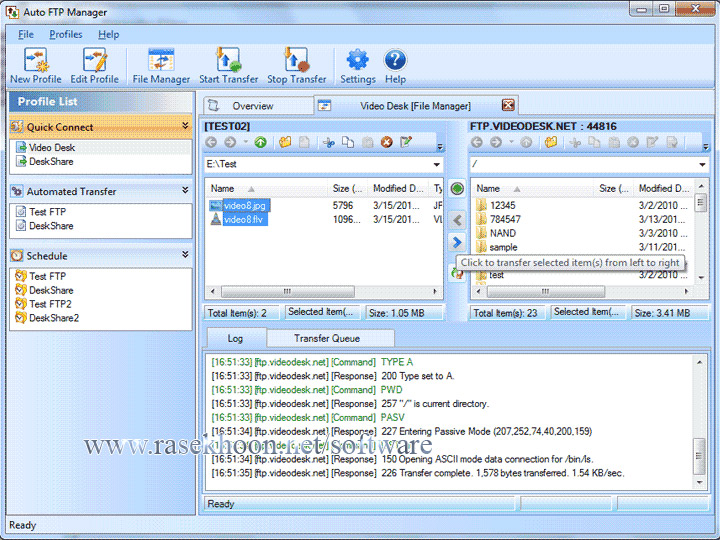Open the E:\Test local path dropdown
Screen dimensions: 720x540
tap(436, 164)
